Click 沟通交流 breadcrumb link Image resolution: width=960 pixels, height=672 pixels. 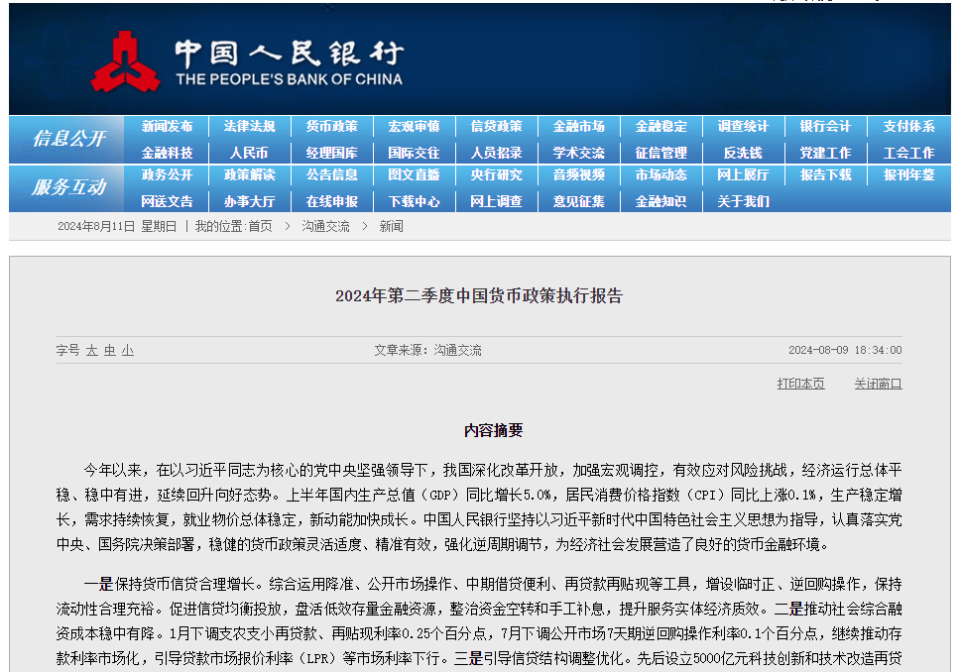tap(326, 227)
